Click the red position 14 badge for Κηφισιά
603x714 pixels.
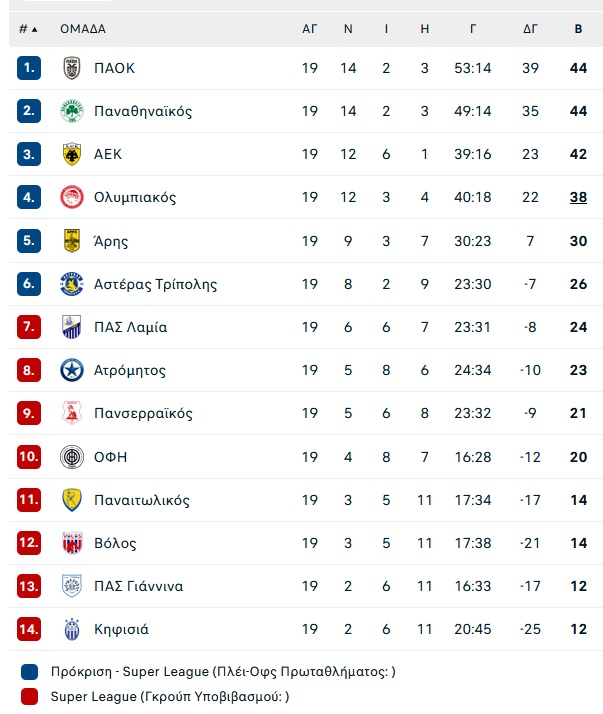tap(29, 629)
